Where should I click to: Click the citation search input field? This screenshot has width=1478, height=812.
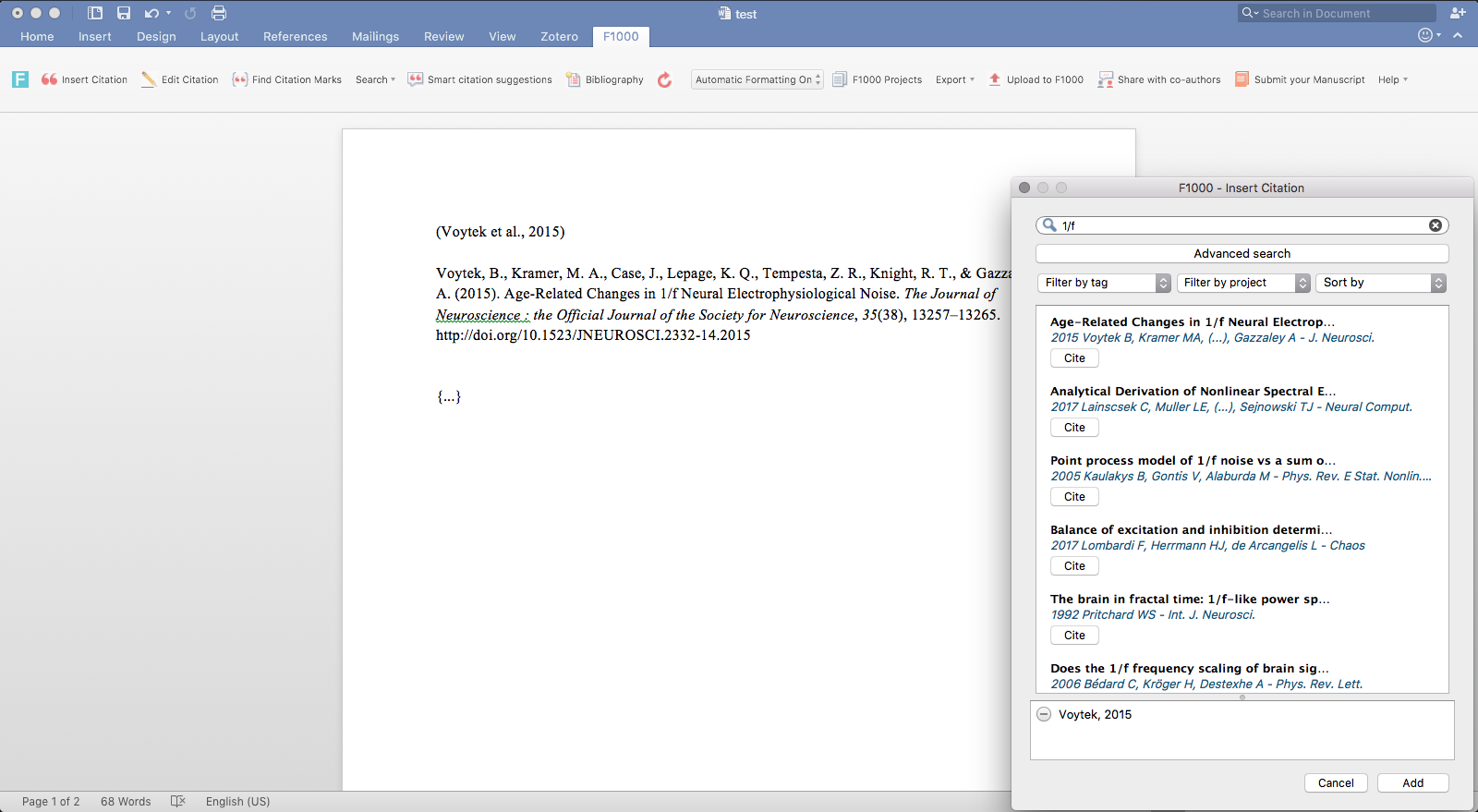click(x=1242, y=225)
